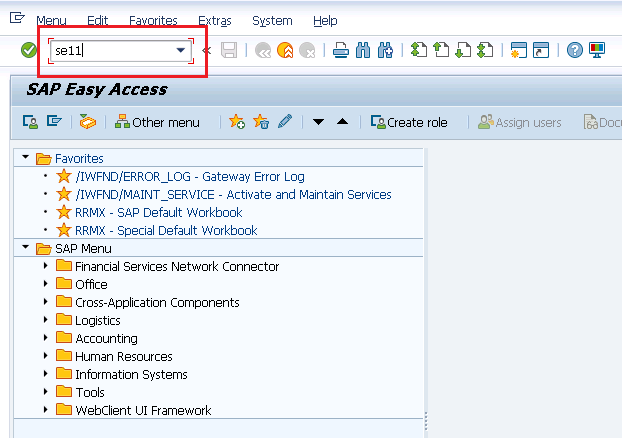
Task: Click the SAP Business Workplace icon
Action: tap(88, 122)
